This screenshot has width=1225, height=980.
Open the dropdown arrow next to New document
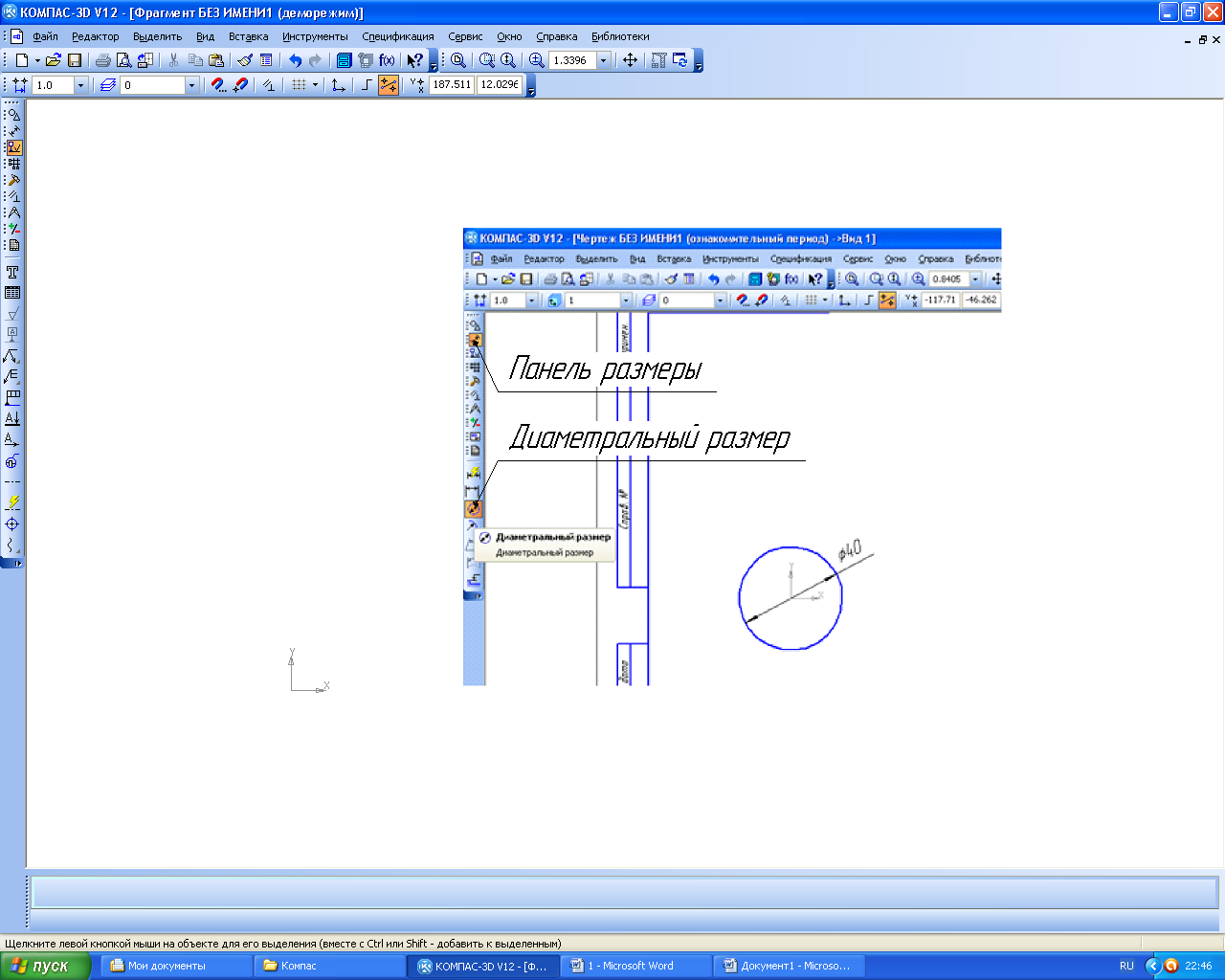tap(37, 59)
